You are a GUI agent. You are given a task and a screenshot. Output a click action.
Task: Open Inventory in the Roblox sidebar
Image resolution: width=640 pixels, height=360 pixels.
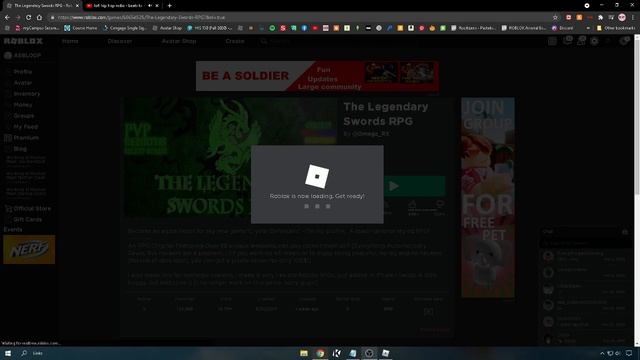point(27,93)
